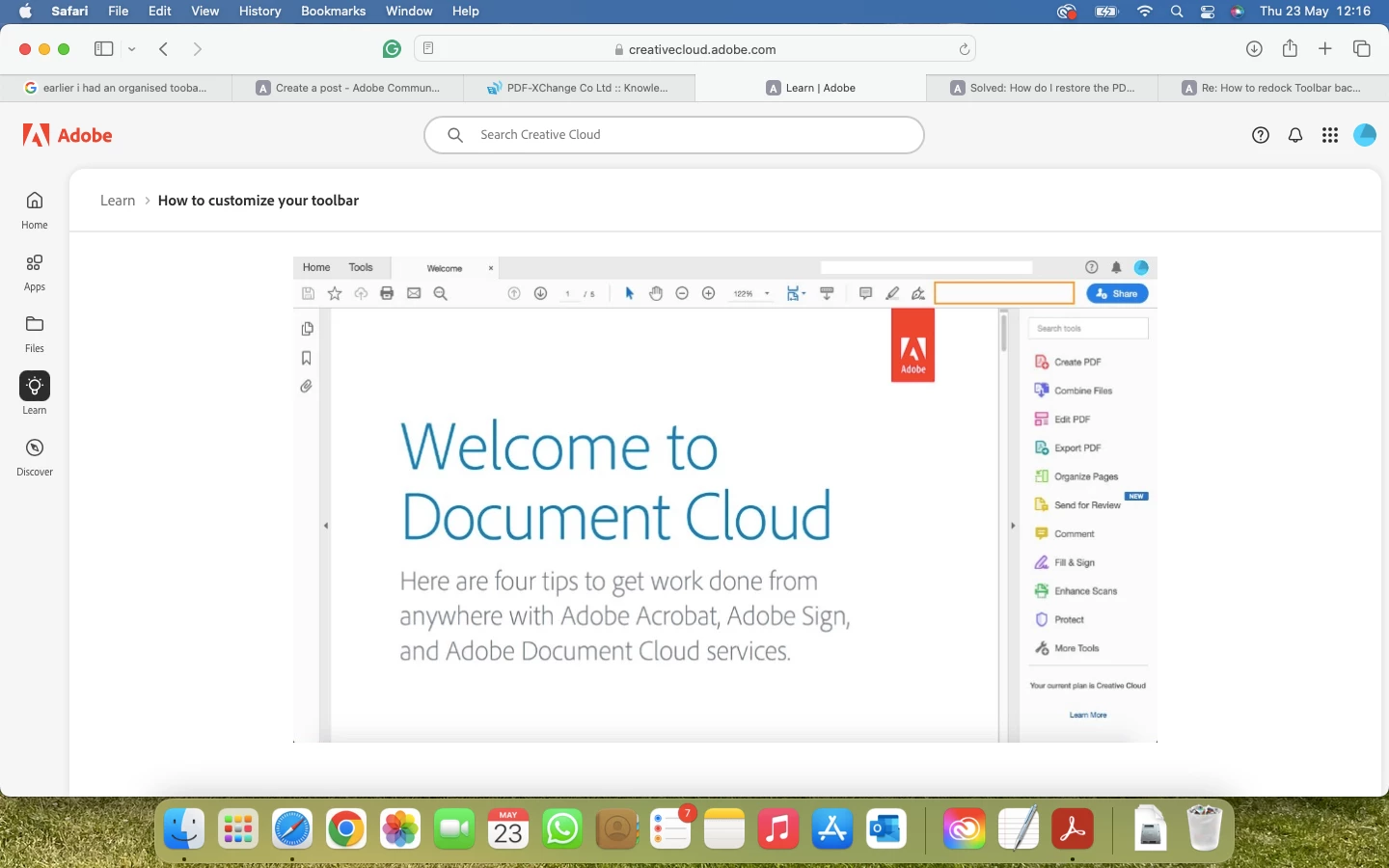Select Learn lightbulb in Adobe sidebar

point(35,386)
